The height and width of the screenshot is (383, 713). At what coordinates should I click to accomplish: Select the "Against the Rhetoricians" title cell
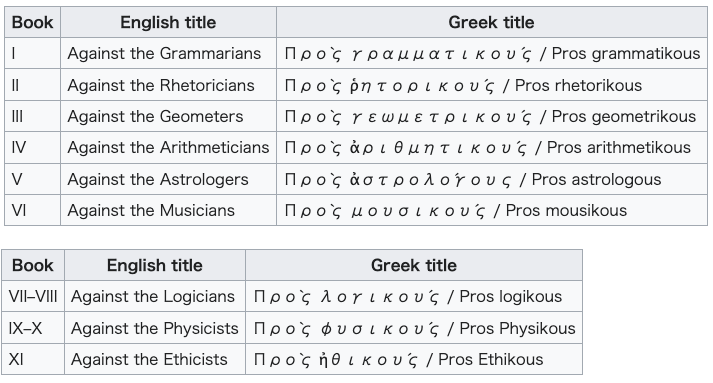[168, 85]
